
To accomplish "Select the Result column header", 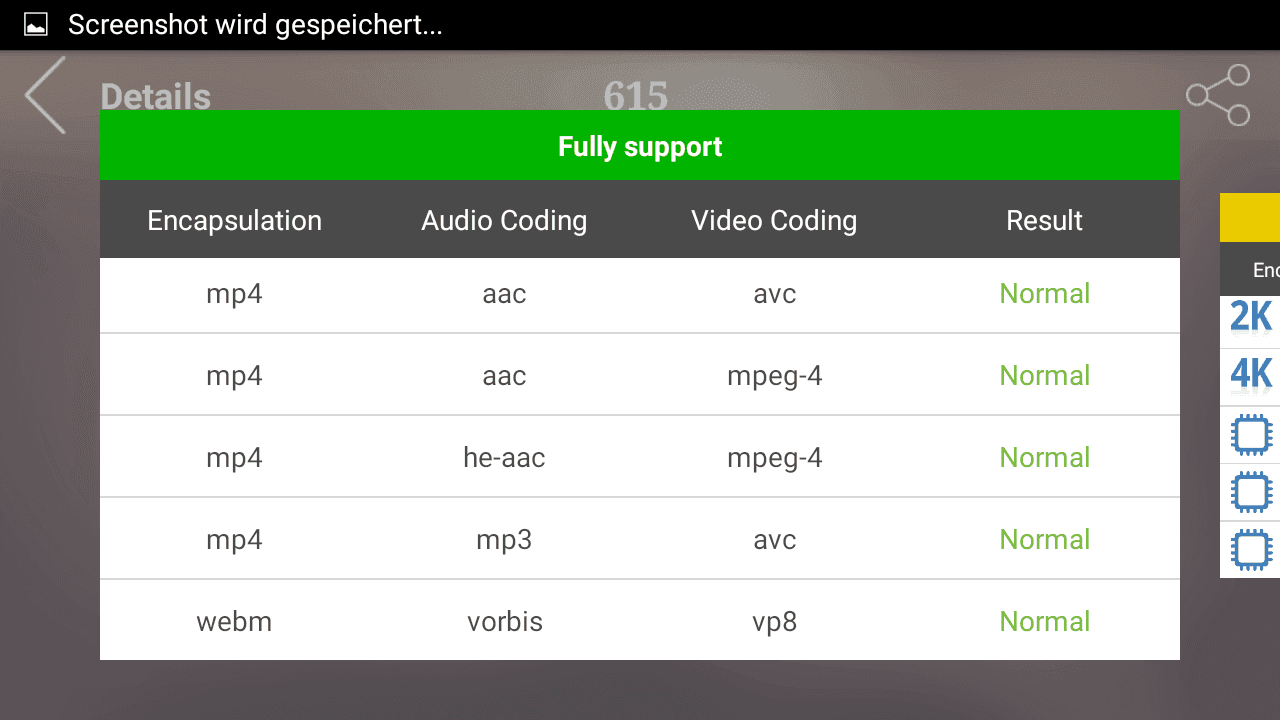I will 1045,220.
